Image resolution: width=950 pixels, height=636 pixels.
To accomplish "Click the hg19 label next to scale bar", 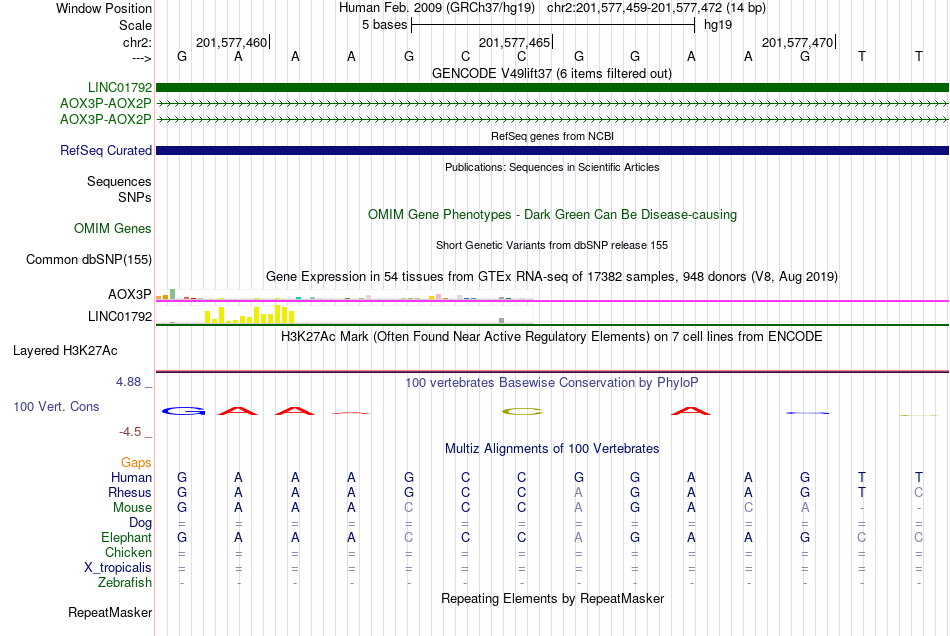I will point(718,25).
